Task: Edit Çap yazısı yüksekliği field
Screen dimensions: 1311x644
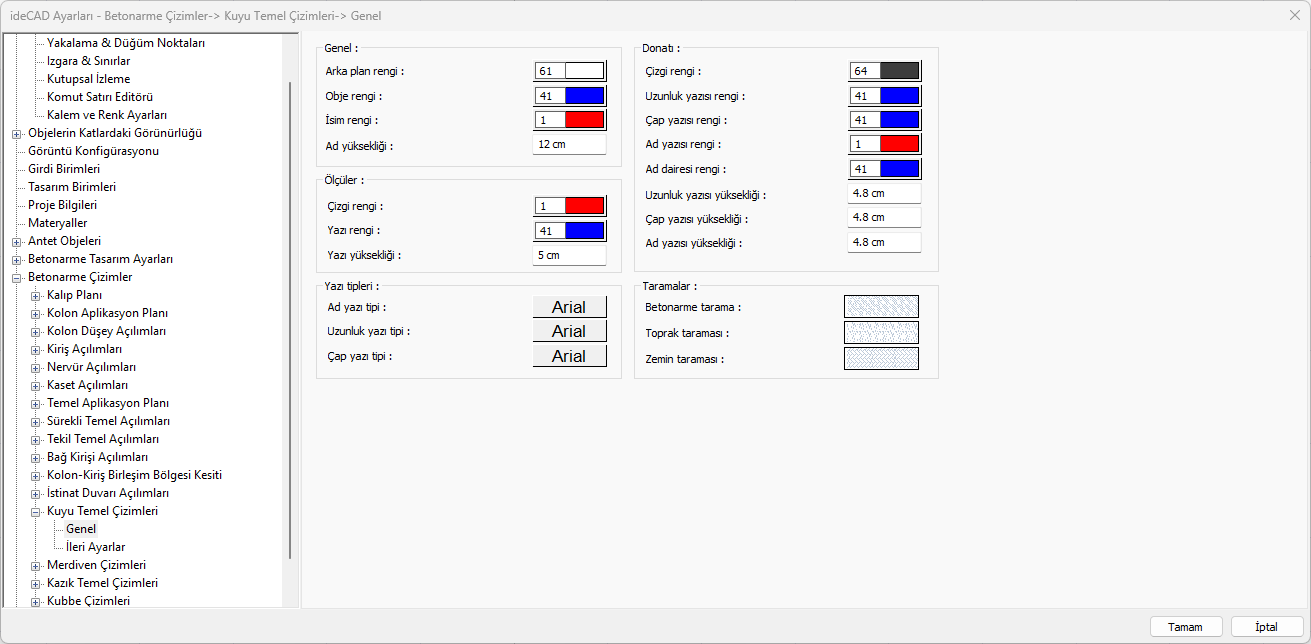Action: 885,218
